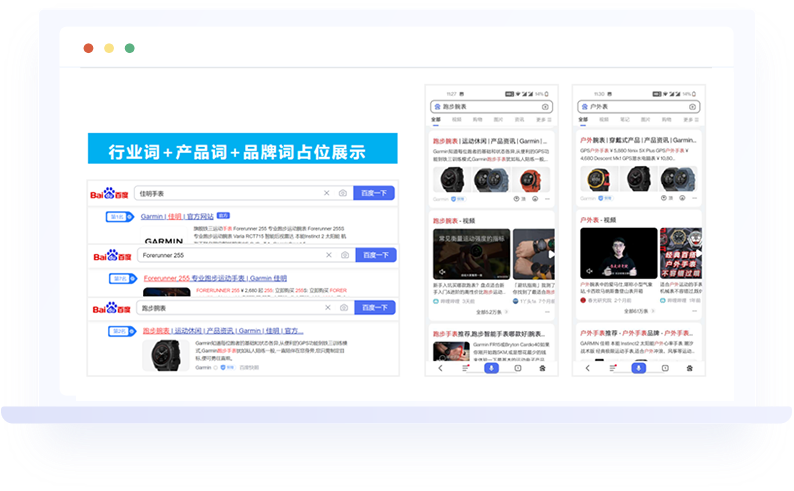Viewport: 794px width, 491px height.
Task: Tap menu list icon in 跑步腕表 phone bottom bar
Action: click(x=466, y=368)
